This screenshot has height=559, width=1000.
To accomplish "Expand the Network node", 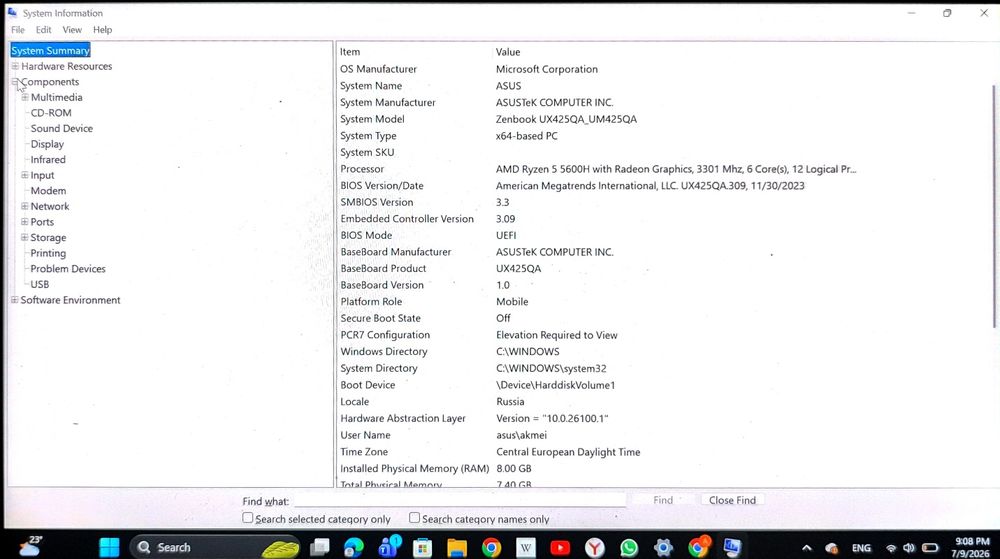I will (x=25, y=206).
